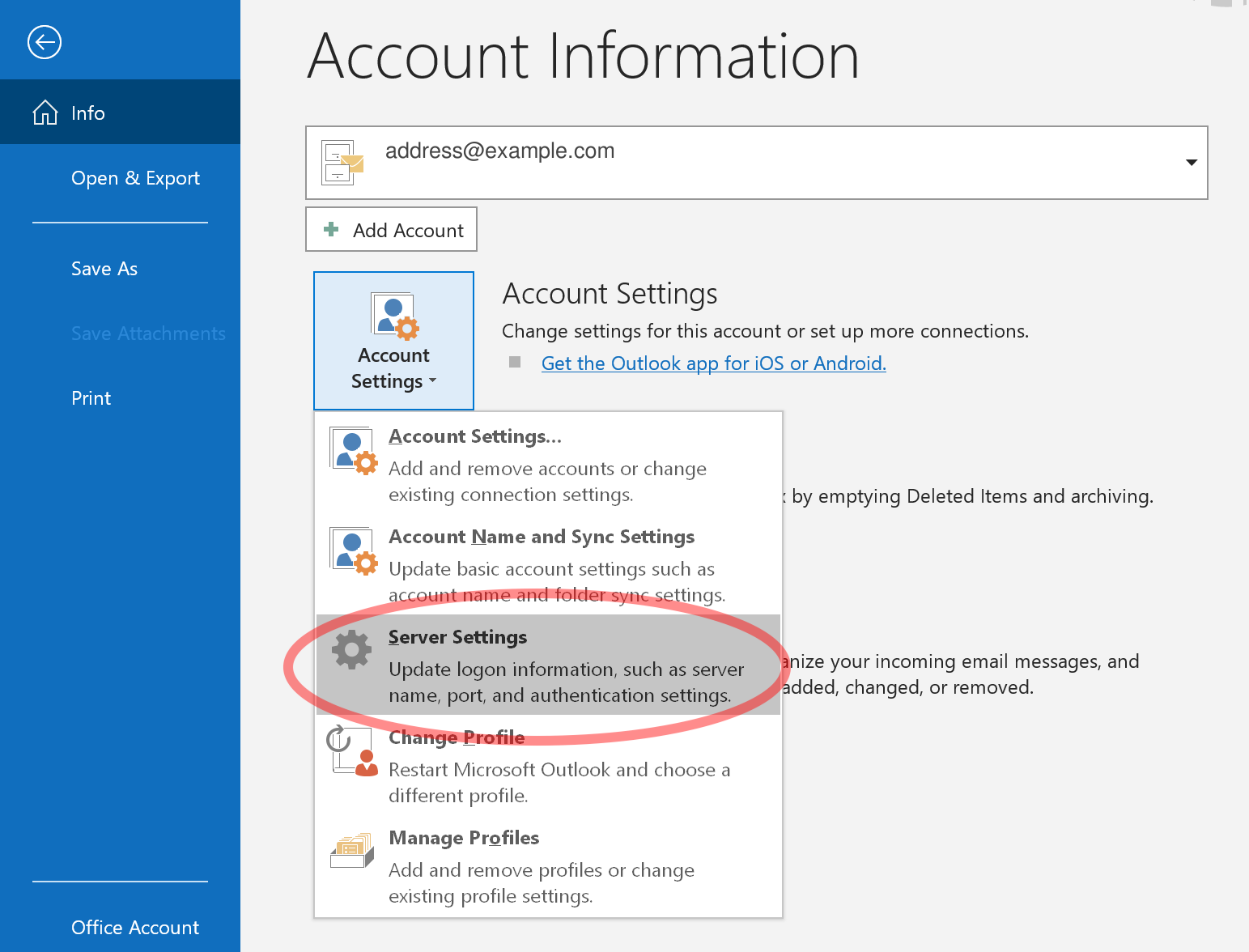Expand the Account Settings dropdown chevron
This screenshot has height=952, width=1249.
coord(433,382)
